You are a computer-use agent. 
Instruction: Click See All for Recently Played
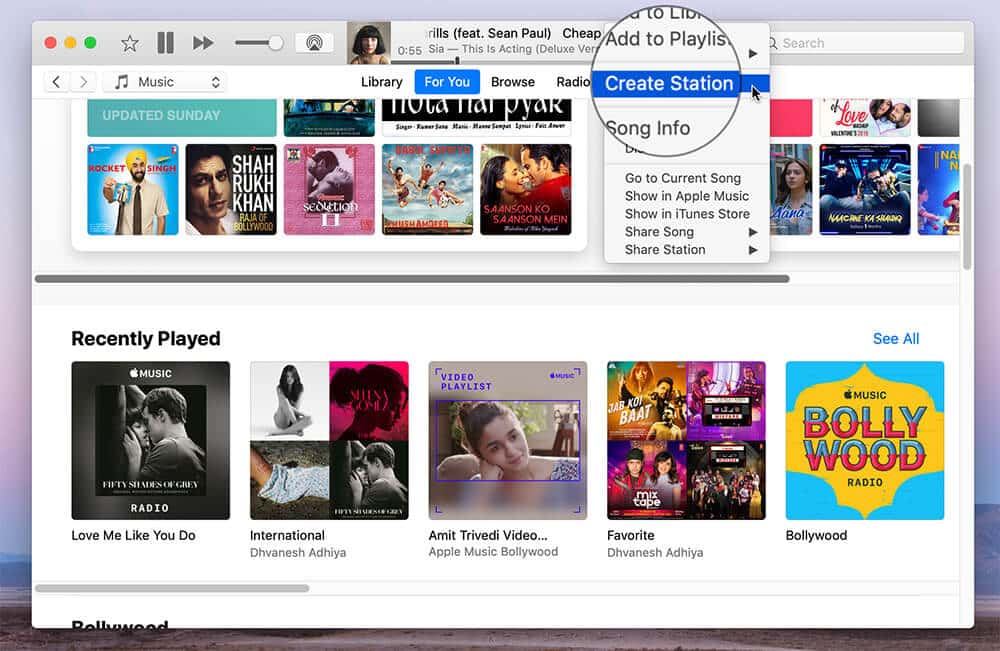click(x=895, y=339)
